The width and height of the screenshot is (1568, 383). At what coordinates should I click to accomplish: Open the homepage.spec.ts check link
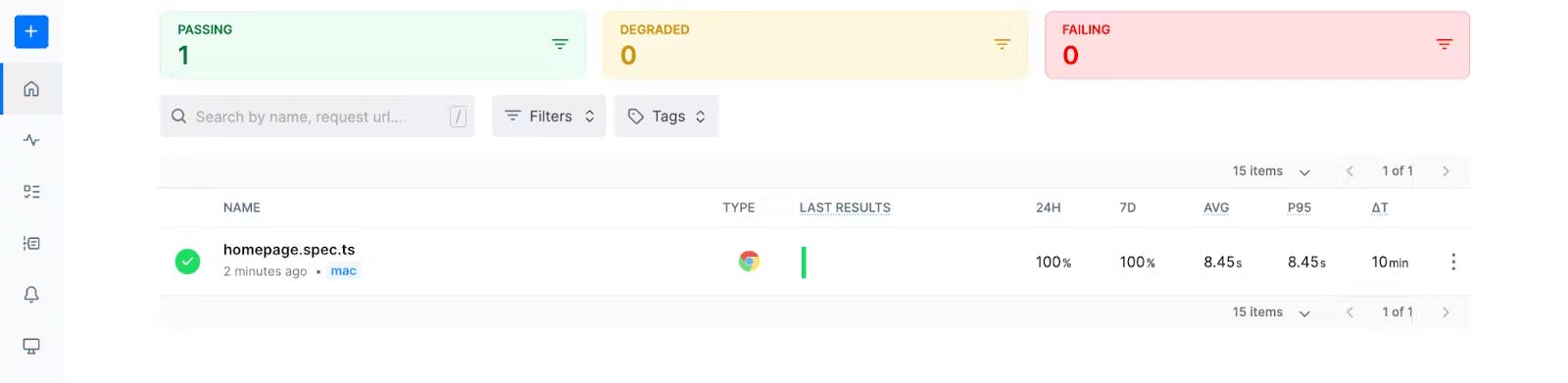pyautogui.click(x=289, y=250)
